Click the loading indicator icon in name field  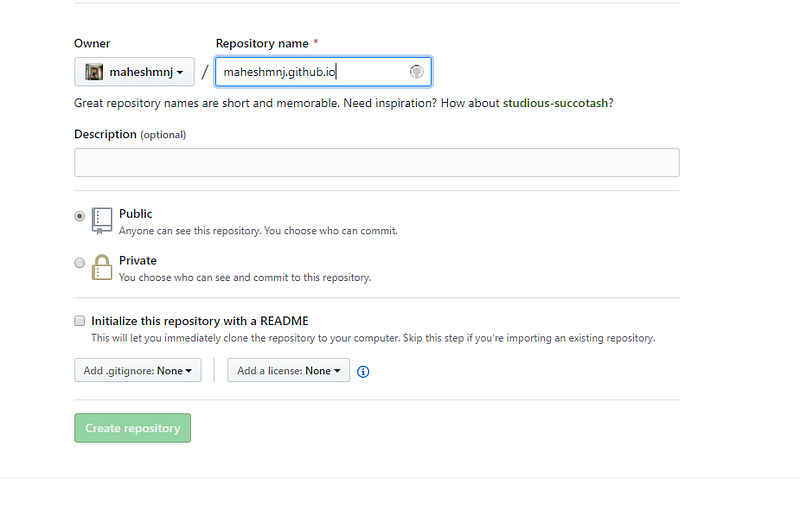pos(416,72)
